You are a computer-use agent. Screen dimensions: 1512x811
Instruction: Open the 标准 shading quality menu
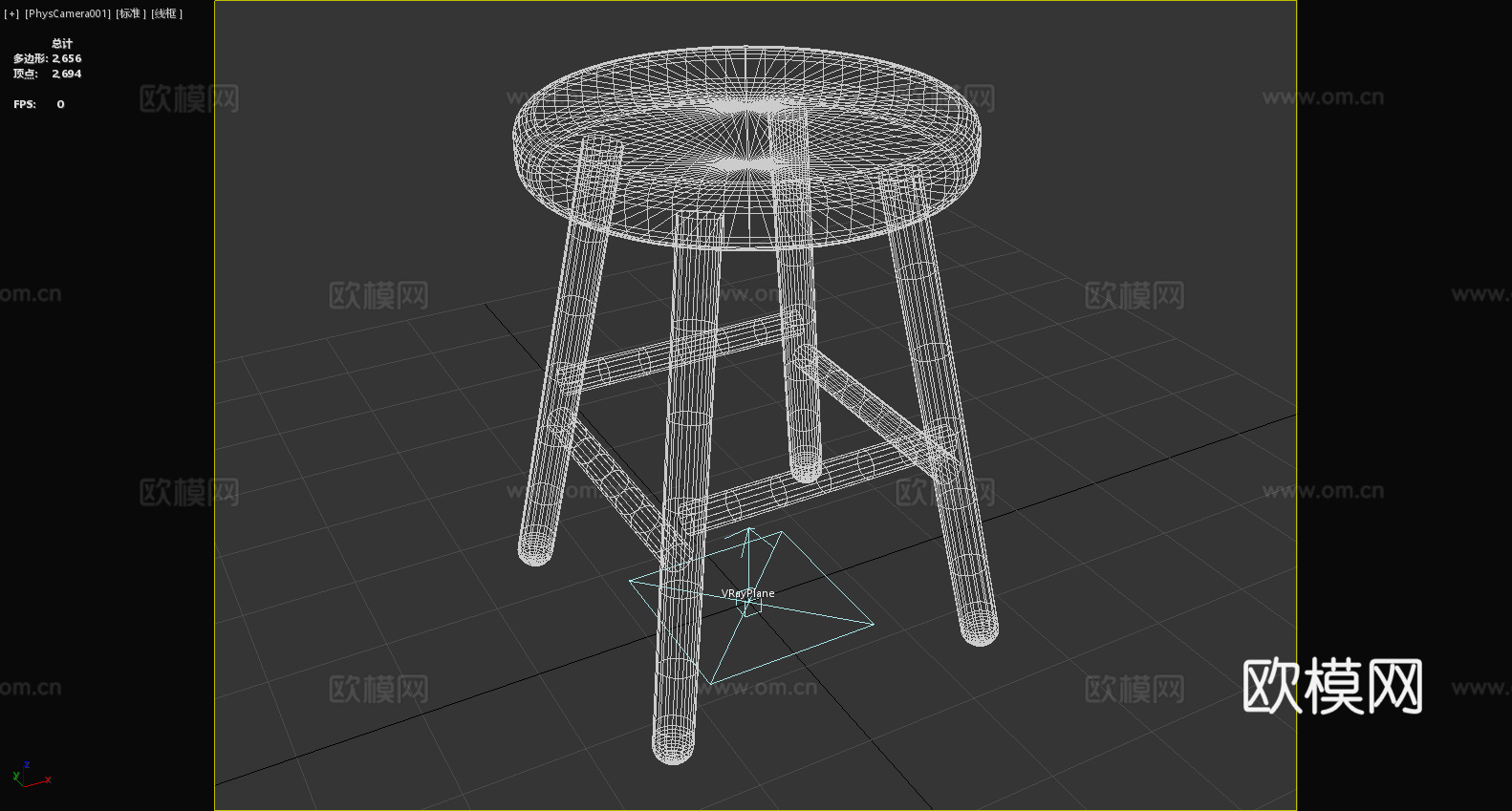(x=131, y=13)
